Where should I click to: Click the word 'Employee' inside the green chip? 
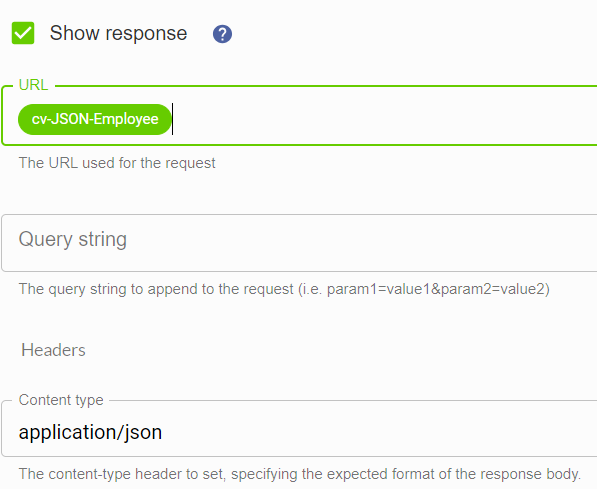126,120
